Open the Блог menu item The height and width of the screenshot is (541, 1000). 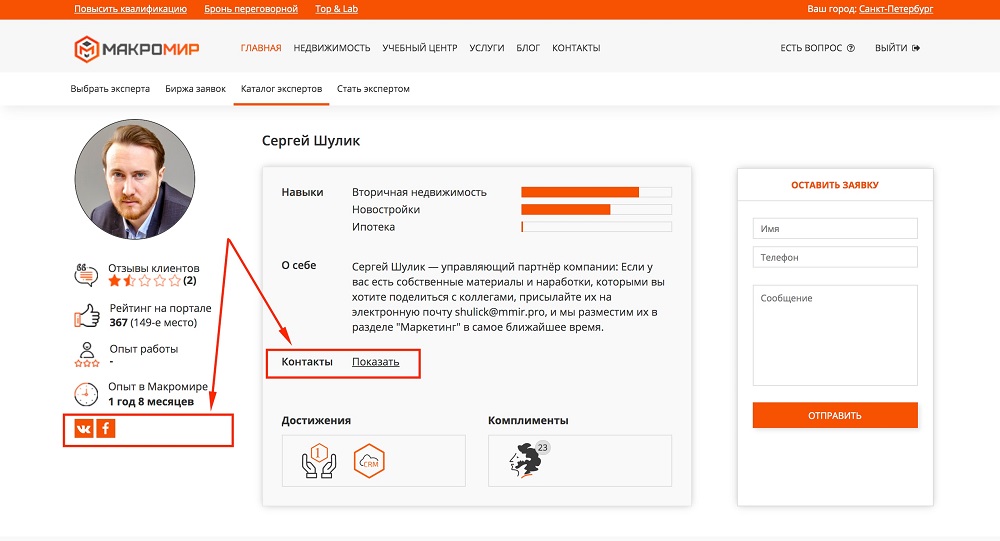coord(528,48)
